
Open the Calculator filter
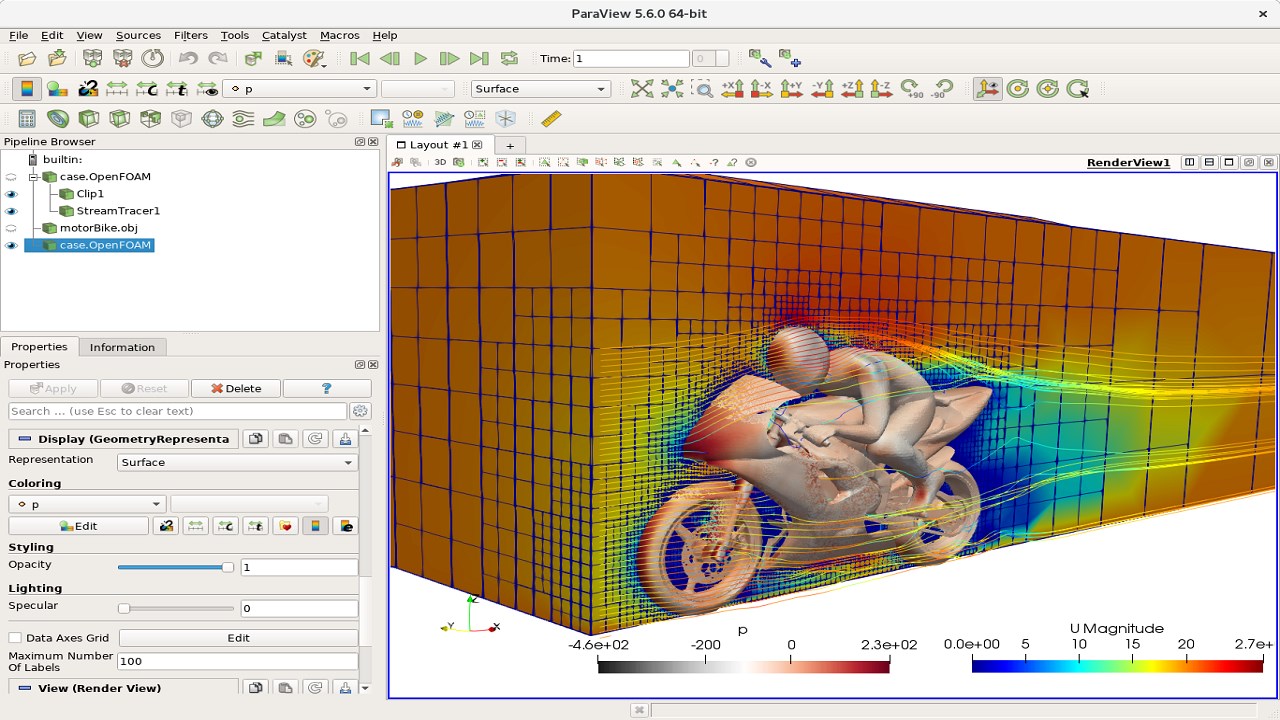pos(27,119)
